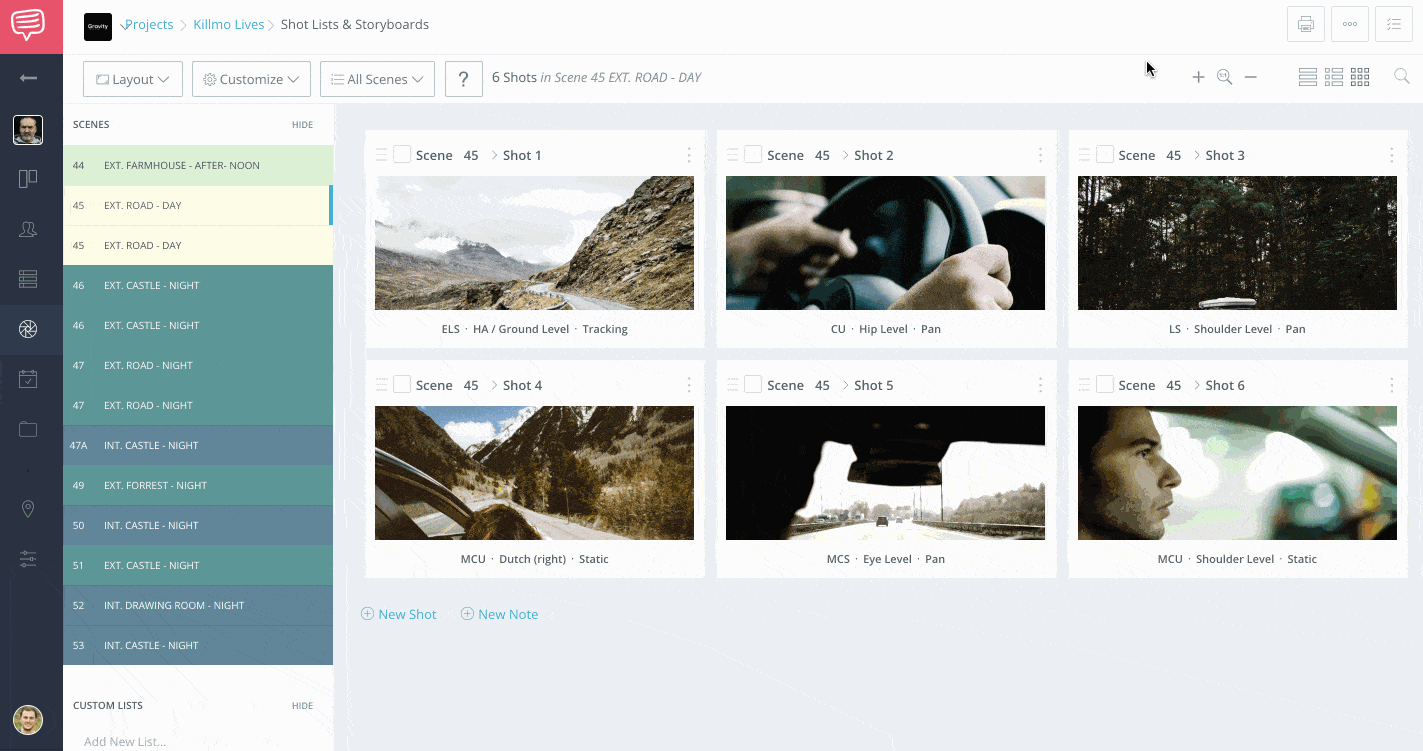Select scene 50 INT. CASTLE - NIGHT
The width and height of the screenshot is (1423, 751).
pyautogui.click(x=198, y=525)
